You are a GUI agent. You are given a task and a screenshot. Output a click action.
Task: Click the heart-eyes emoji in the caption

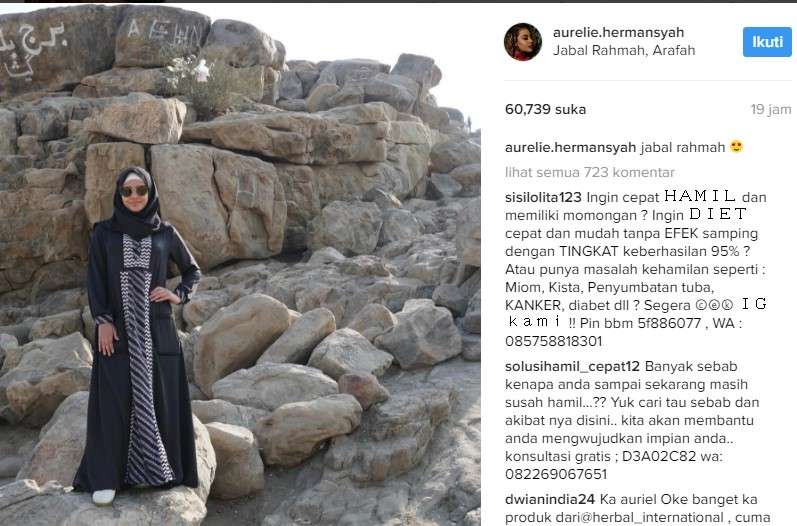pyautogui.click(x=736, y=147)
